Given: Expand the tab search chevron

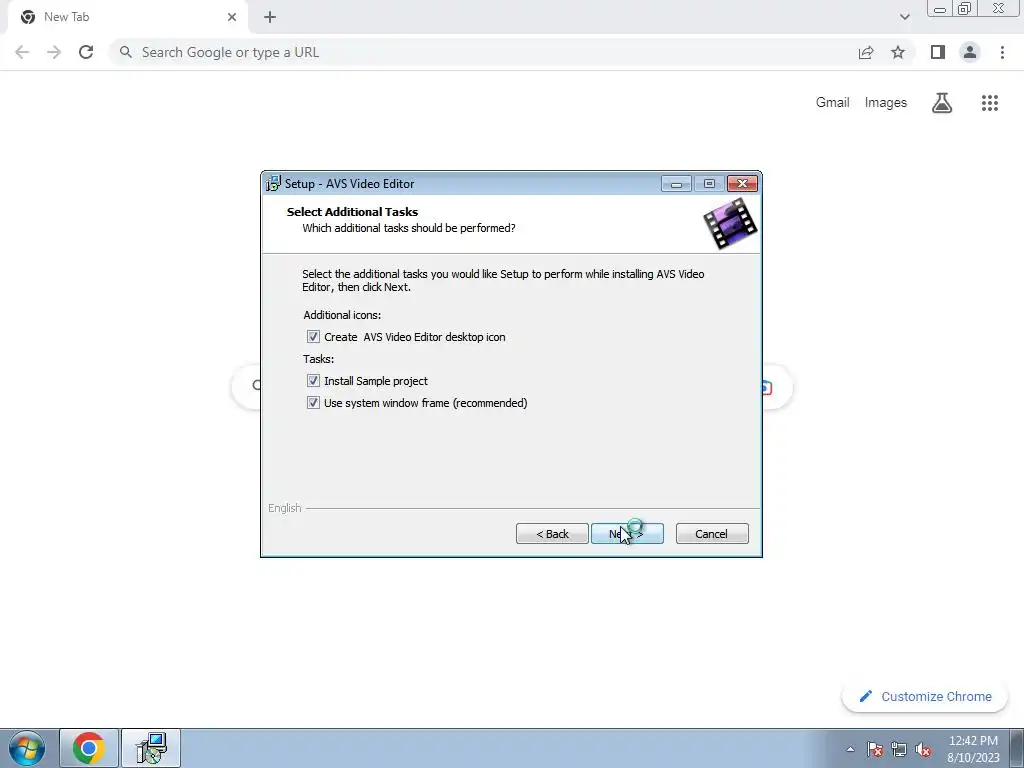Looking at the screenshot, I should click(904, 17).
